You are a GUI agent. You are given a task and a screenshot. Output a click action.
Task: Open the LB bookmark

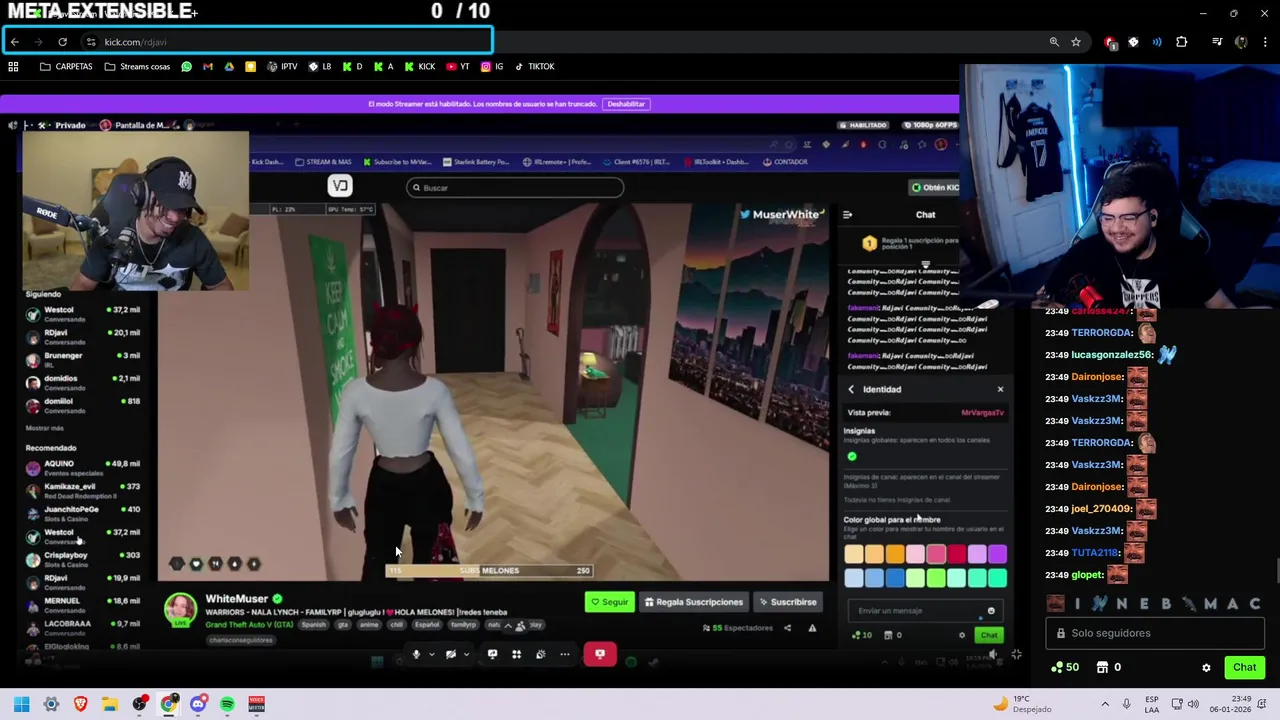tap(320, 67)
